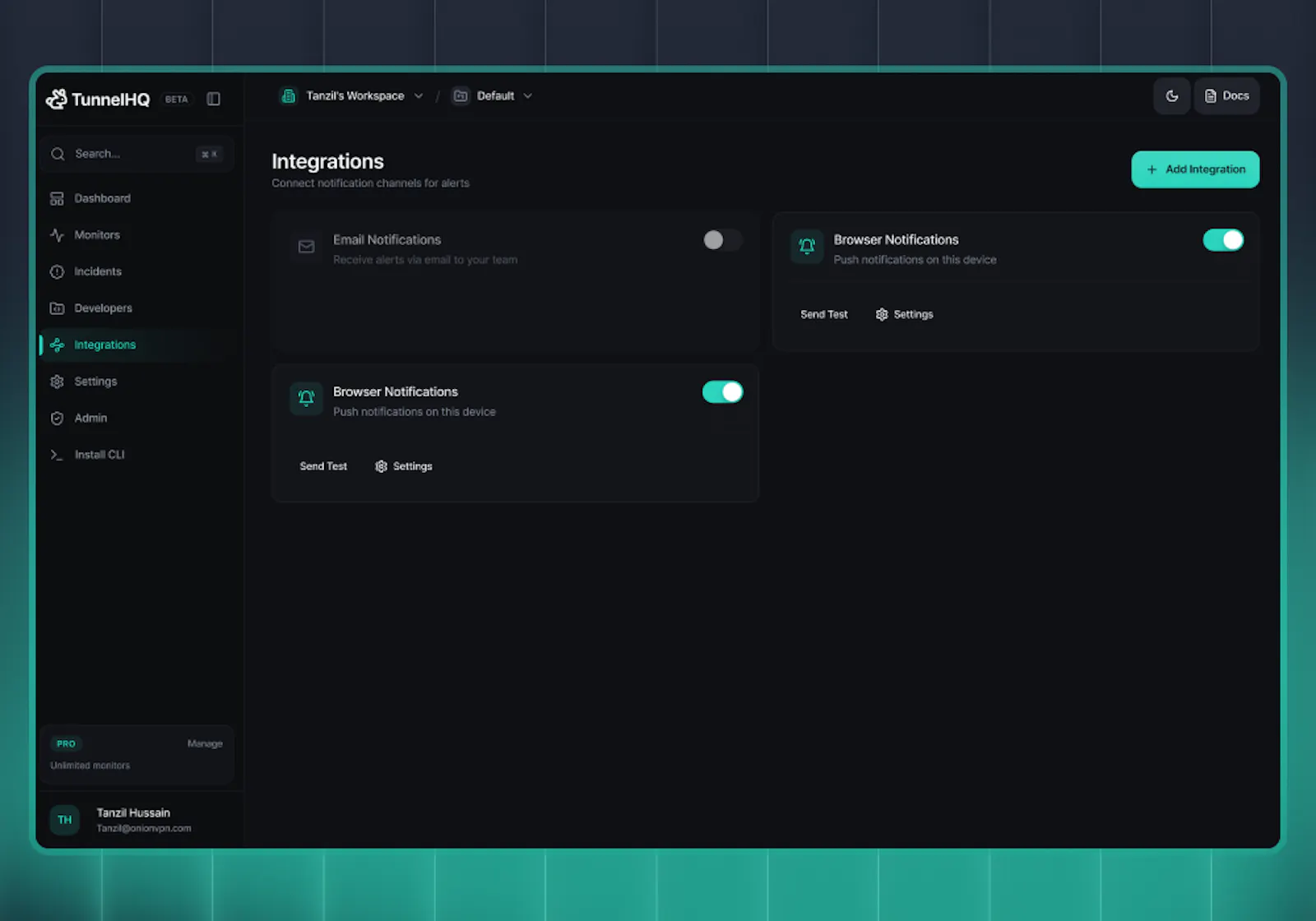The image size is (1316, 921).
Task: Click the BETA badge
Action: (x=176, y=100)
